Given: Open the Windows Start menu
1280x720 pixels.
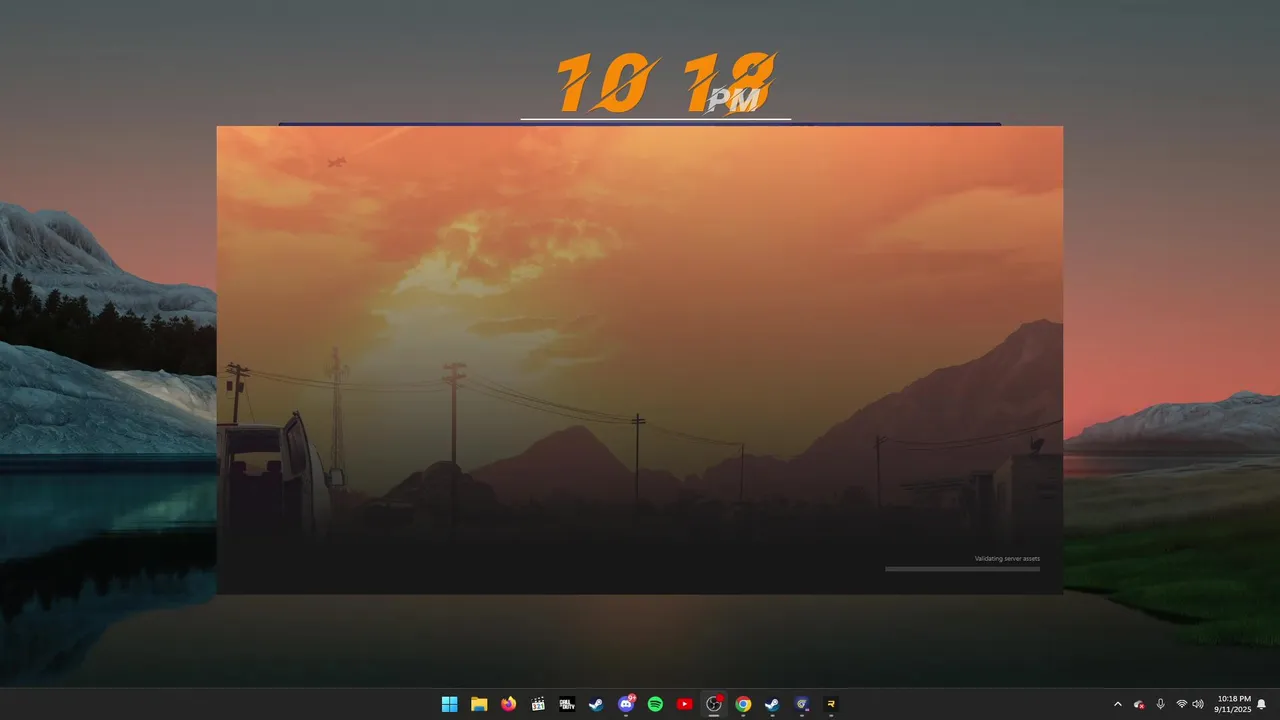Looking at the screenshot, I should click(450, 704).
